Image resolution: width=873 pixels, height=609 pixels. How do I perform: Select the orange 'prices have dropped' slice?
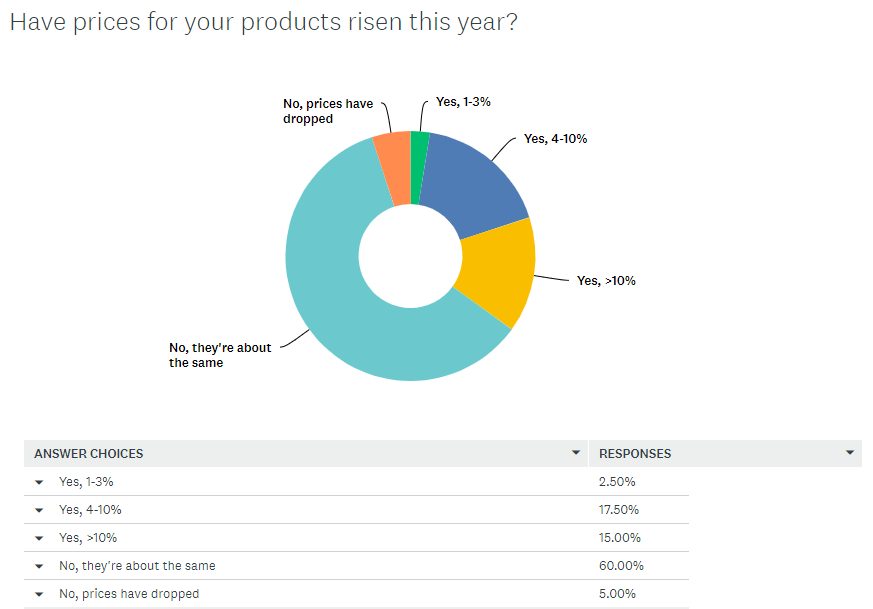tap(394, 168)
